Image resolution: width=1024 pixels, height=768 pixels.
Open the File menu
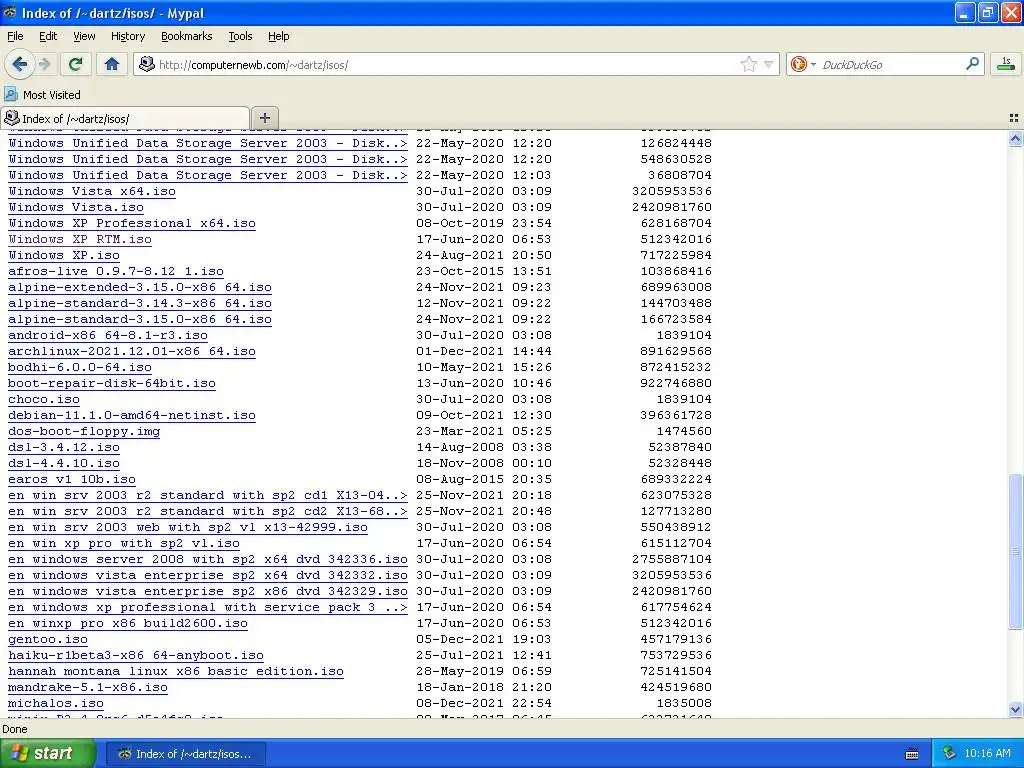[x=15, y=36]
